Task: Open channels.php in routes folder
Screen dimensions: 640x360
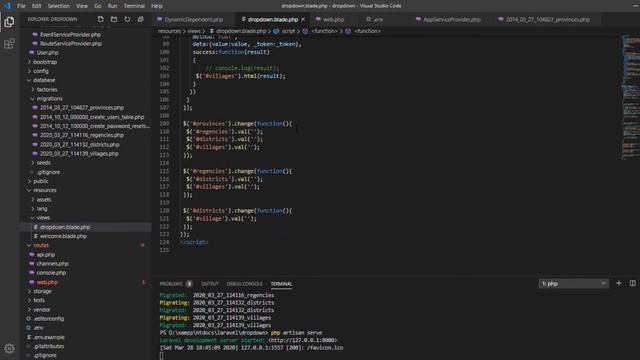Action: [x=52, y=264]
